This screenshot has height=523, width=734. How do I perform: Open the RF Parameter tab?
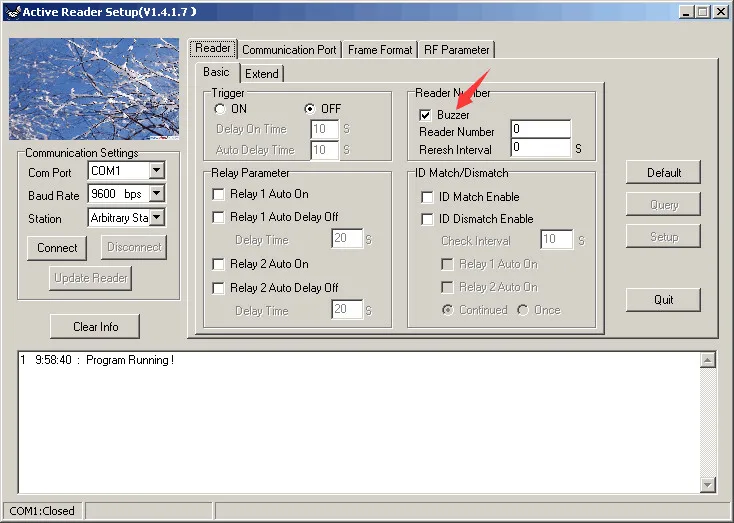456,50
